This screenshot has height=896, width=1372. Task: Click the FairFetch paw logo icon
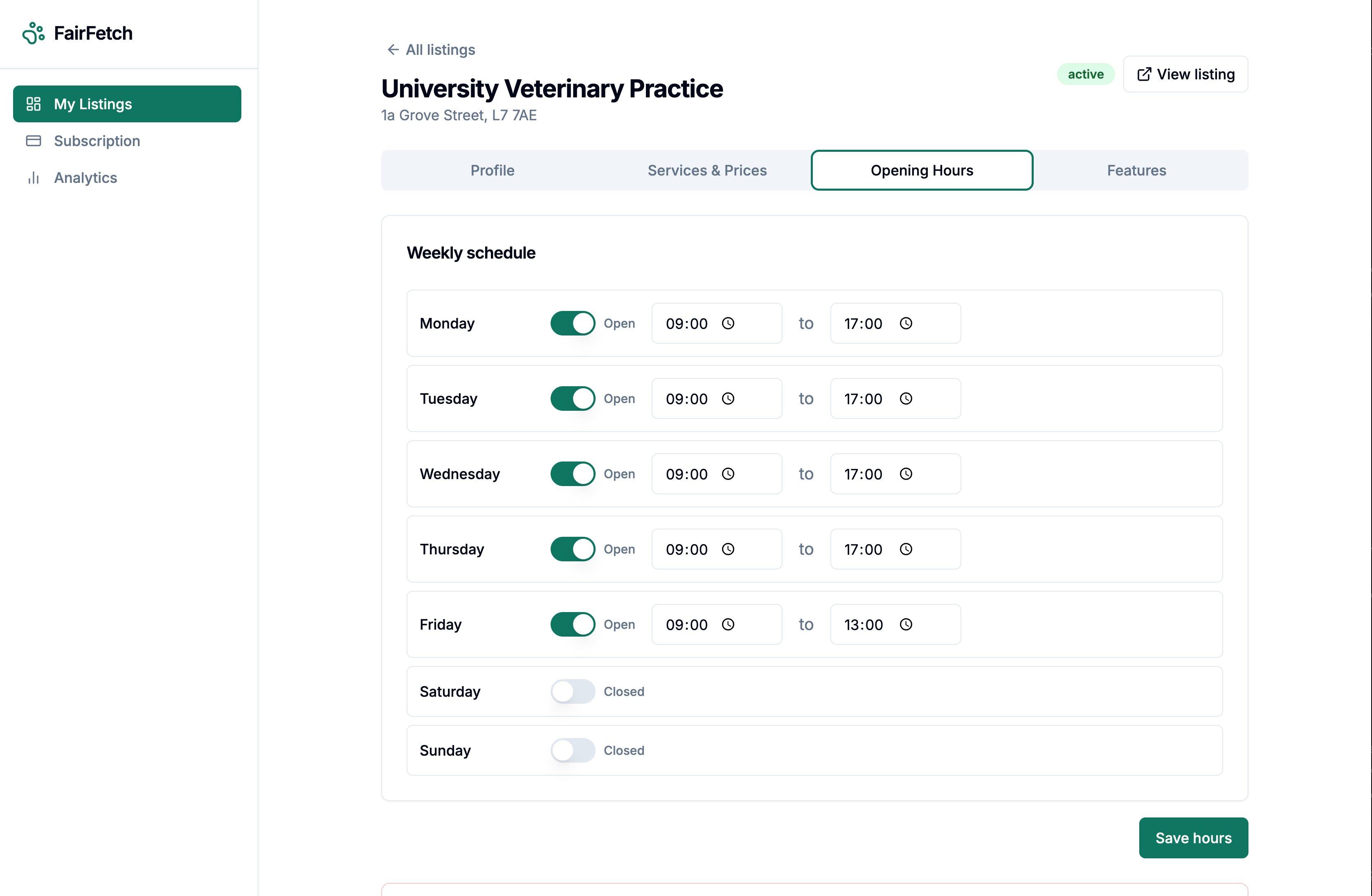(x=33, y=34)
